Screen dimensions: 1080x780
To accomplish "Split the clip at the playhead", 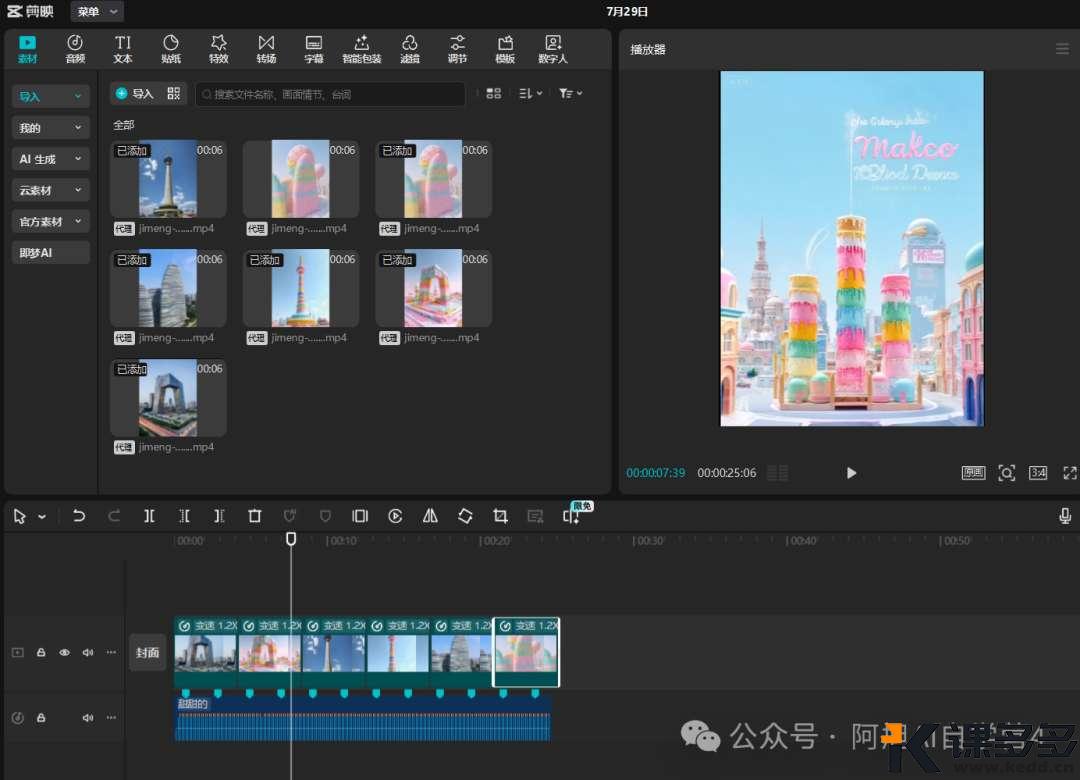I will click(149, 515).
